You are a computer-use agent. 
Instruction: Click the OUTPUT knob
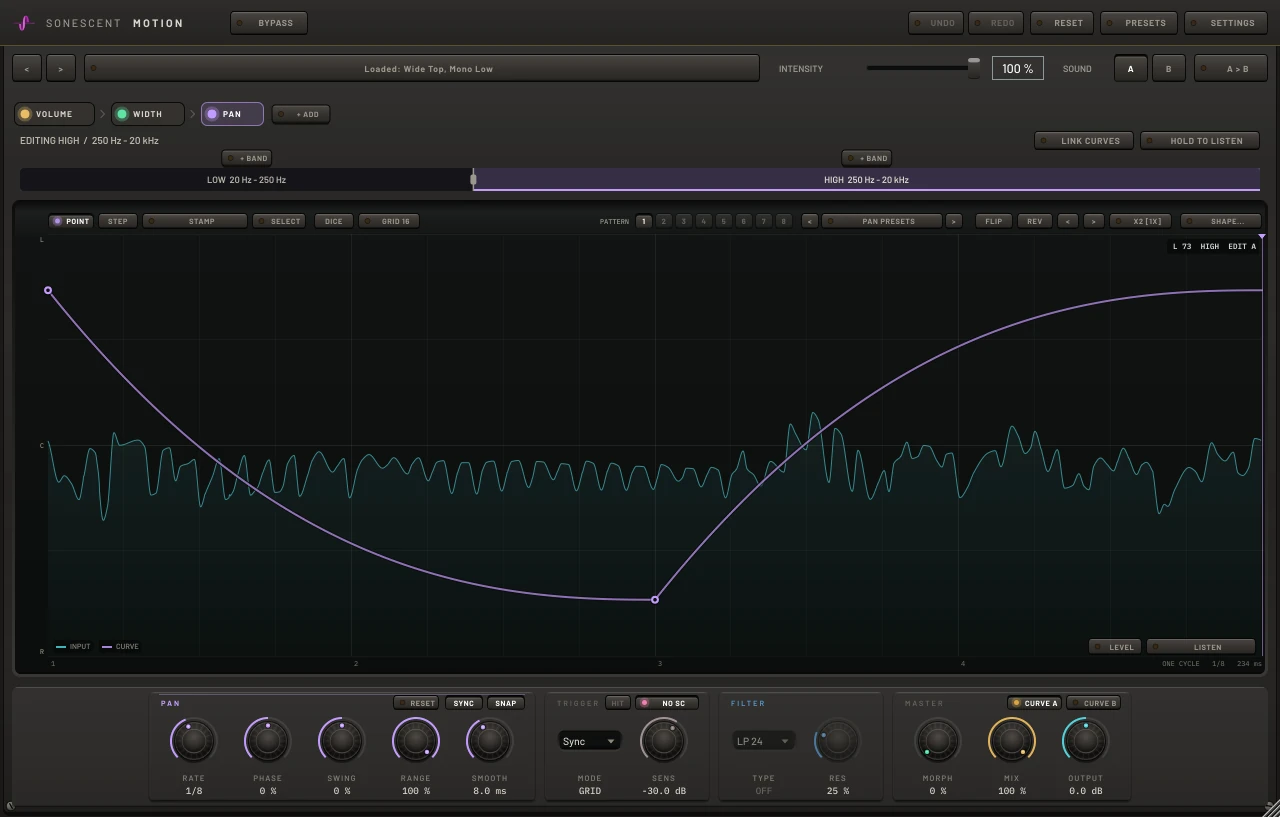click(x=1086, y=741)
